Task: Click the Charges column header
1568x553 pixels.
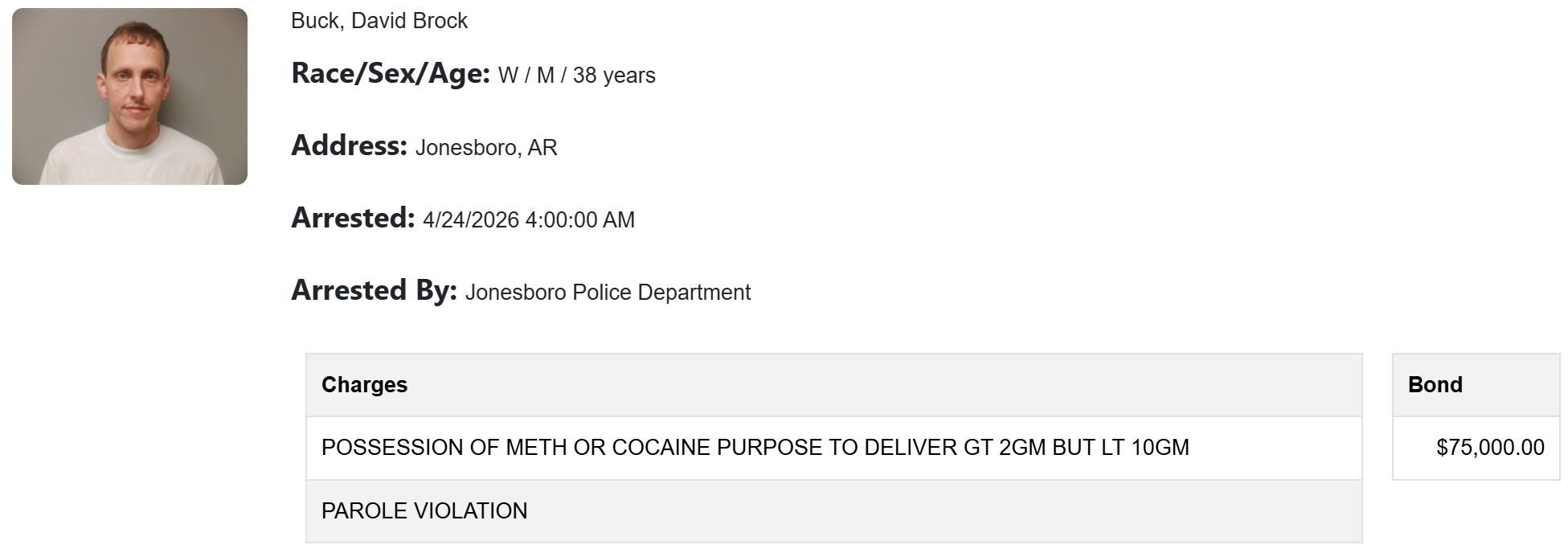Action: click(x=364, y=385)
